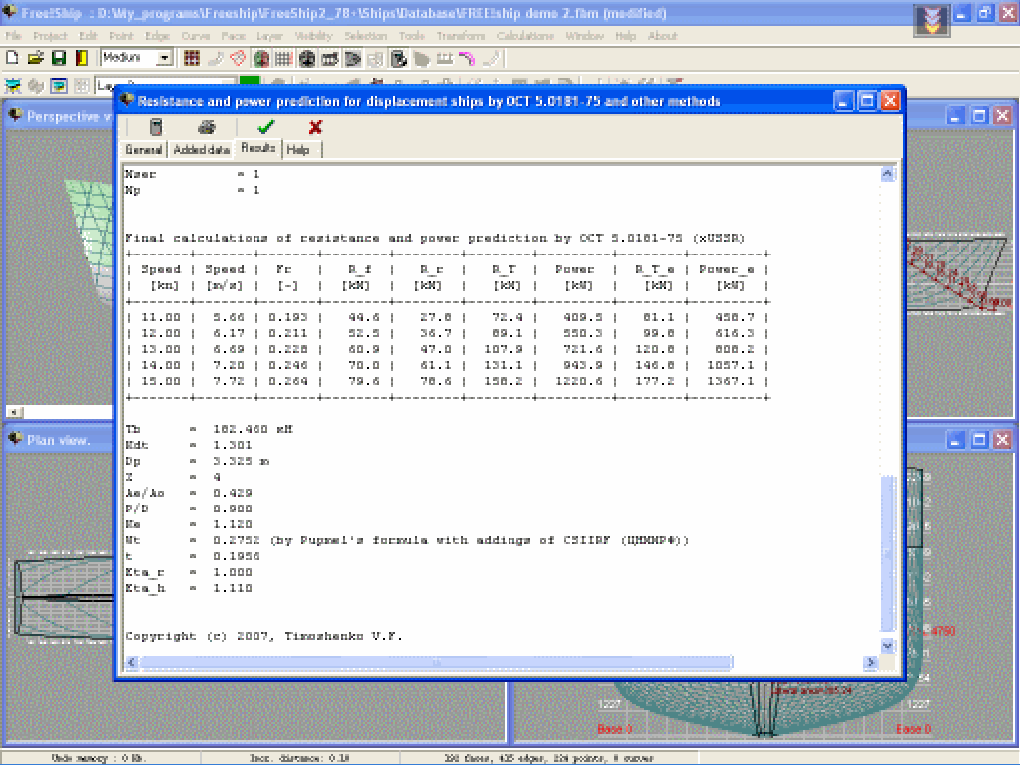Switch to the Added data tab
Viewport: 1020px width, 765px height.
point(202,150)
